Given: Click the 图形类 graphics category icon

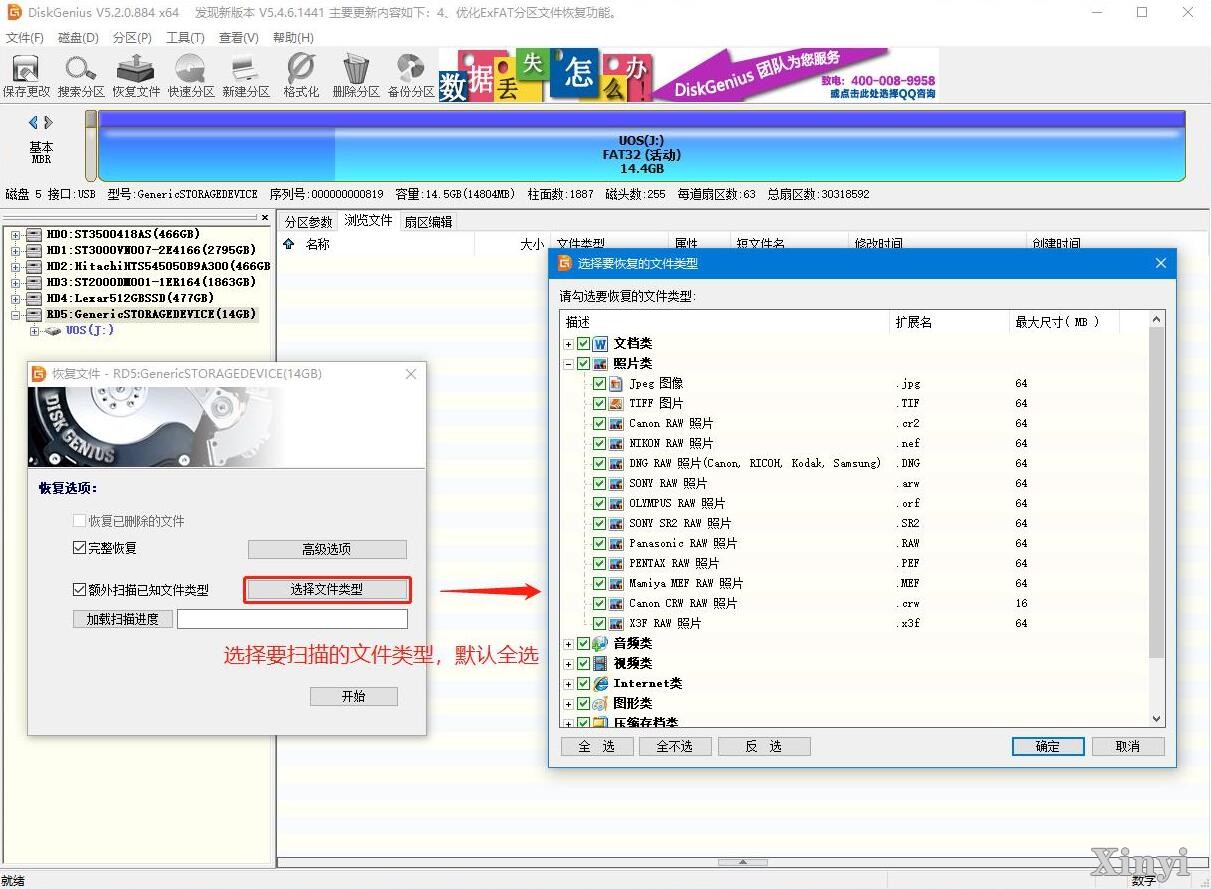Looking at the screenshot, I should click(x=601, y=703).
